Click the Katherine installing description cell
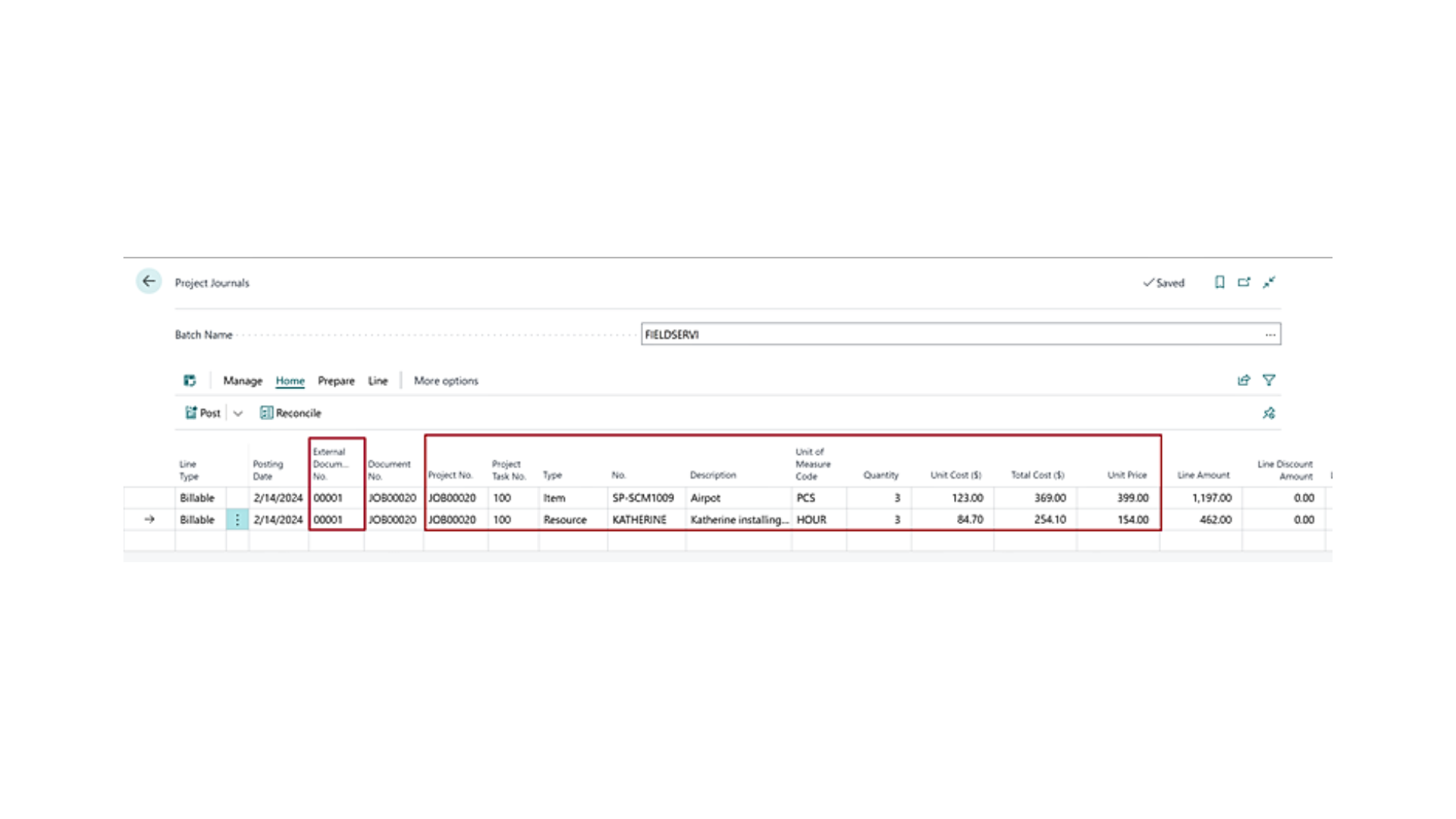Screen dimensions: 1456x819 (x=739, y=519)
